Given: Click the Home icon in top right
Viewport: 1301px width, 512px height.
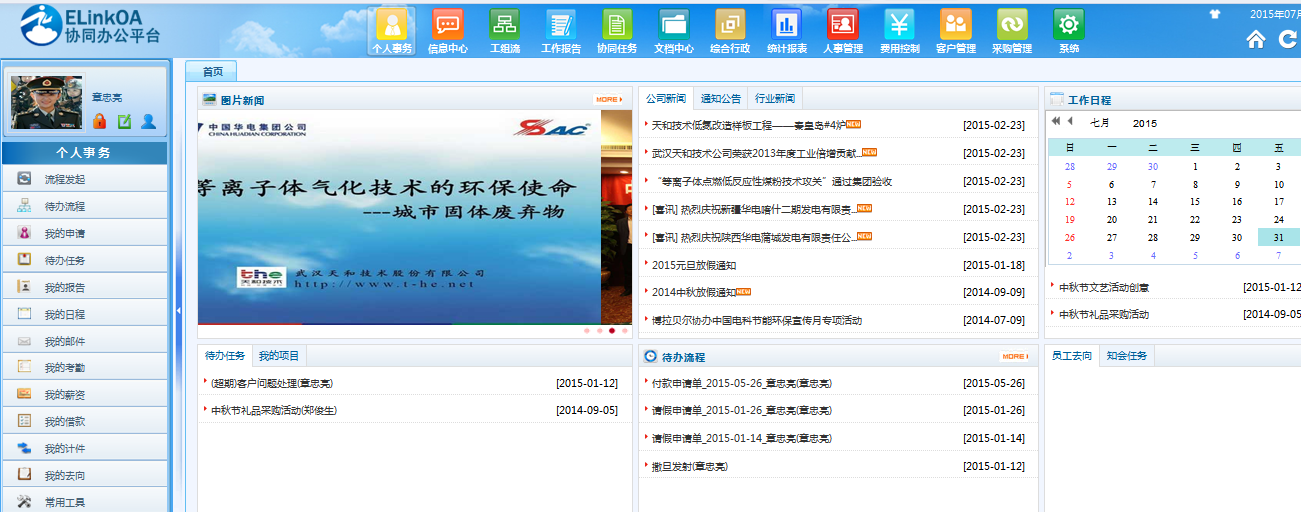Looking at the screenshot, I should [1256, 39].
